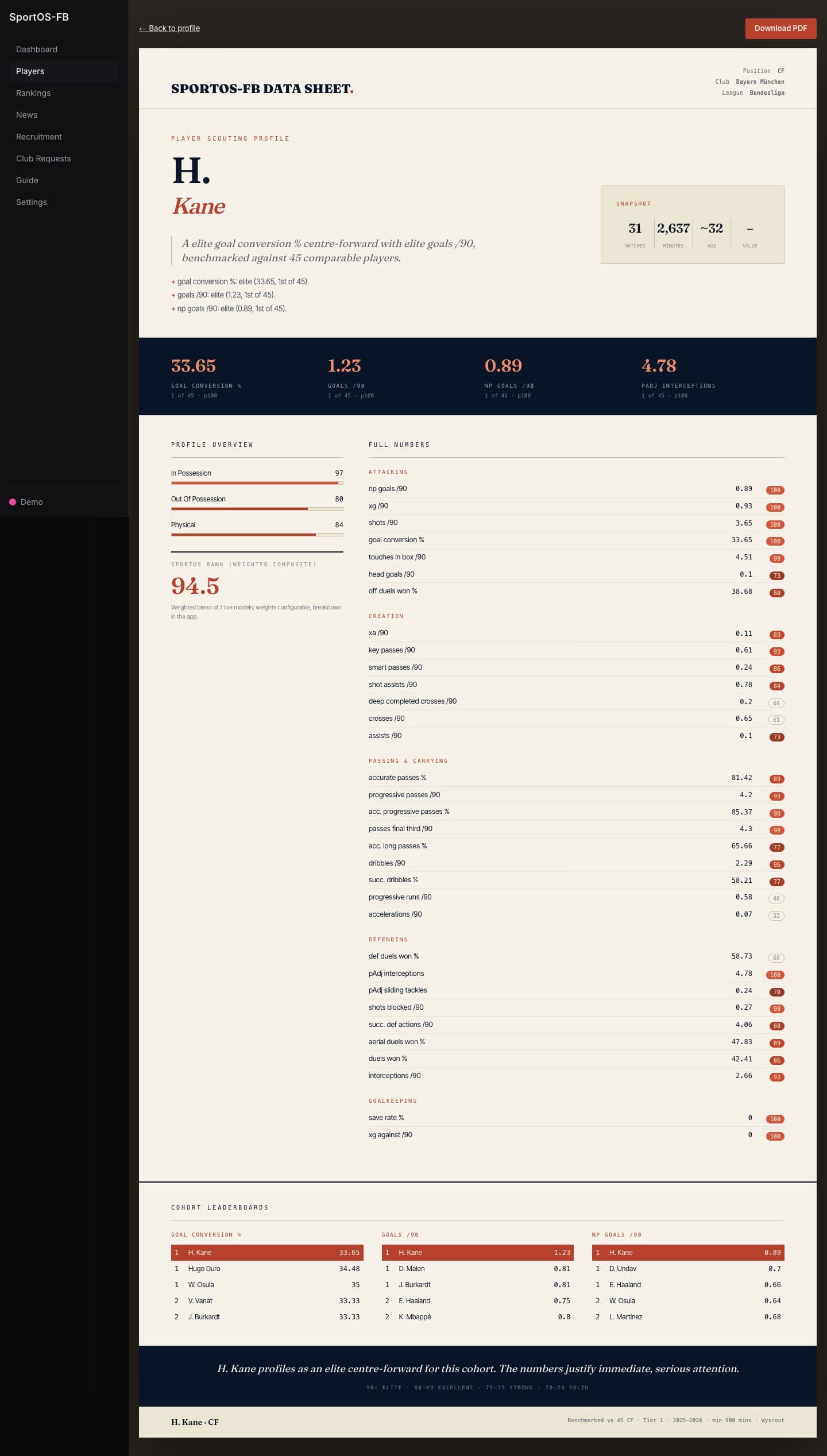Click the def duels won % row

point(576,956)
